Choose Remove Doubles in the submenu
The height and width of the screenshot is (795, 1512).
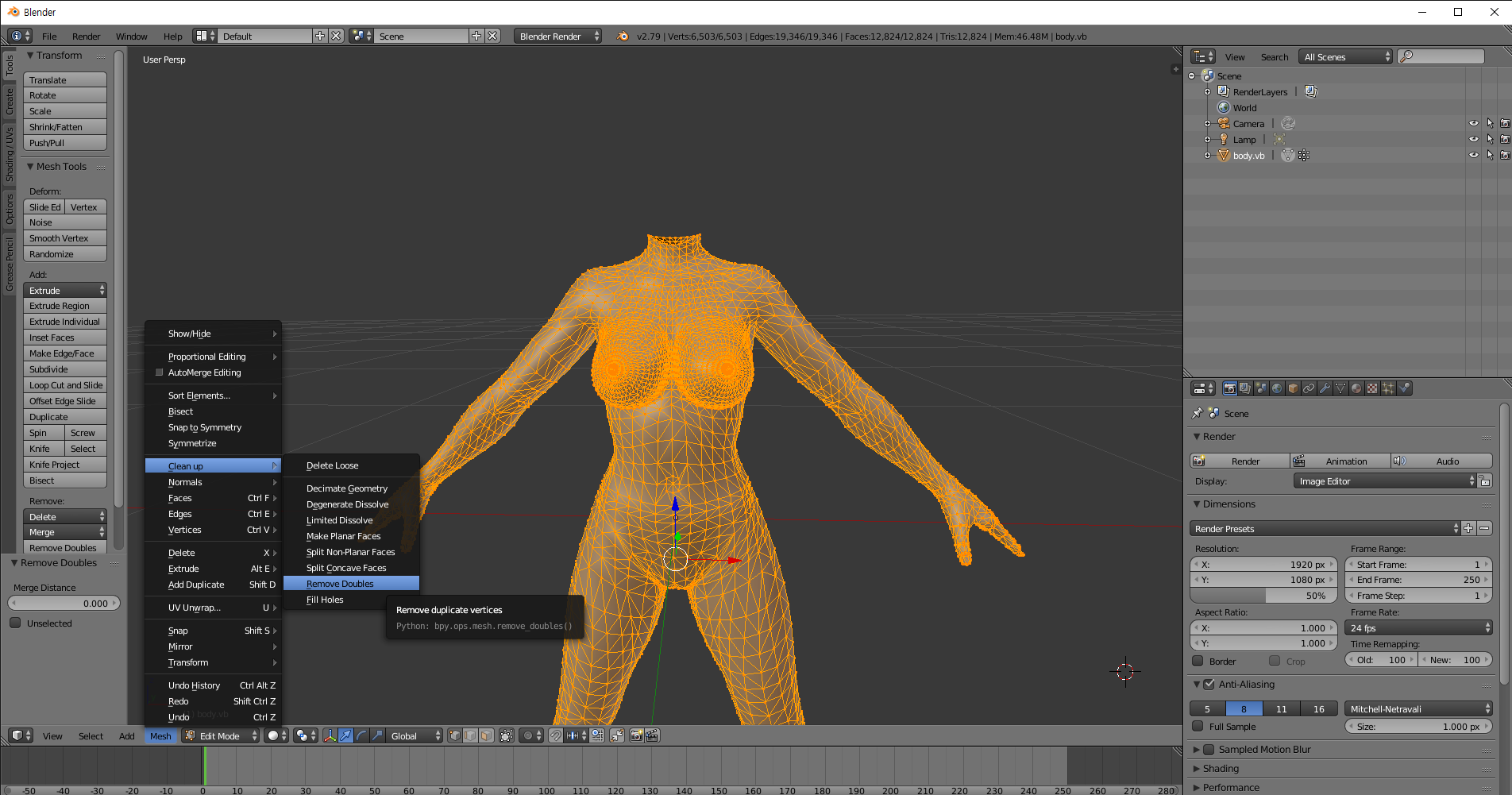coord(351,584)
